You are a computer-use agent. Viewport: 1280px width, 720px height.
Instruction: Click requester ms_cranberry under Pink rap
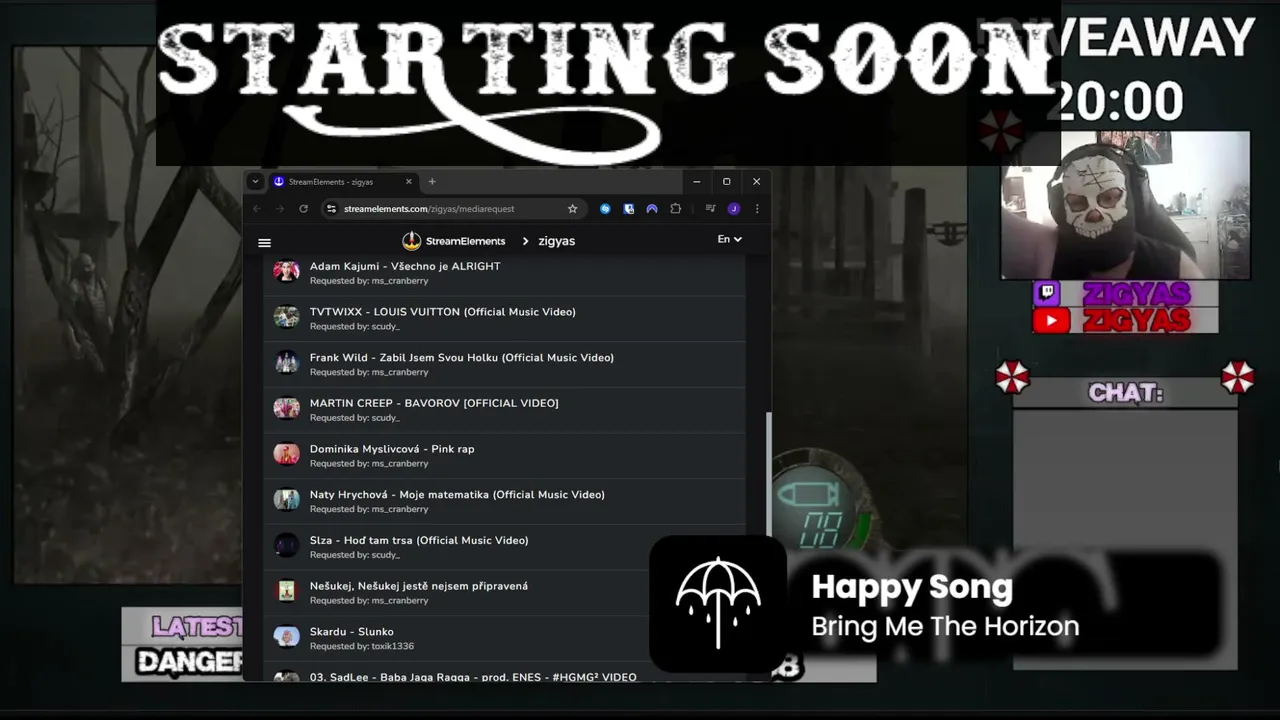[x=400, y=464]
